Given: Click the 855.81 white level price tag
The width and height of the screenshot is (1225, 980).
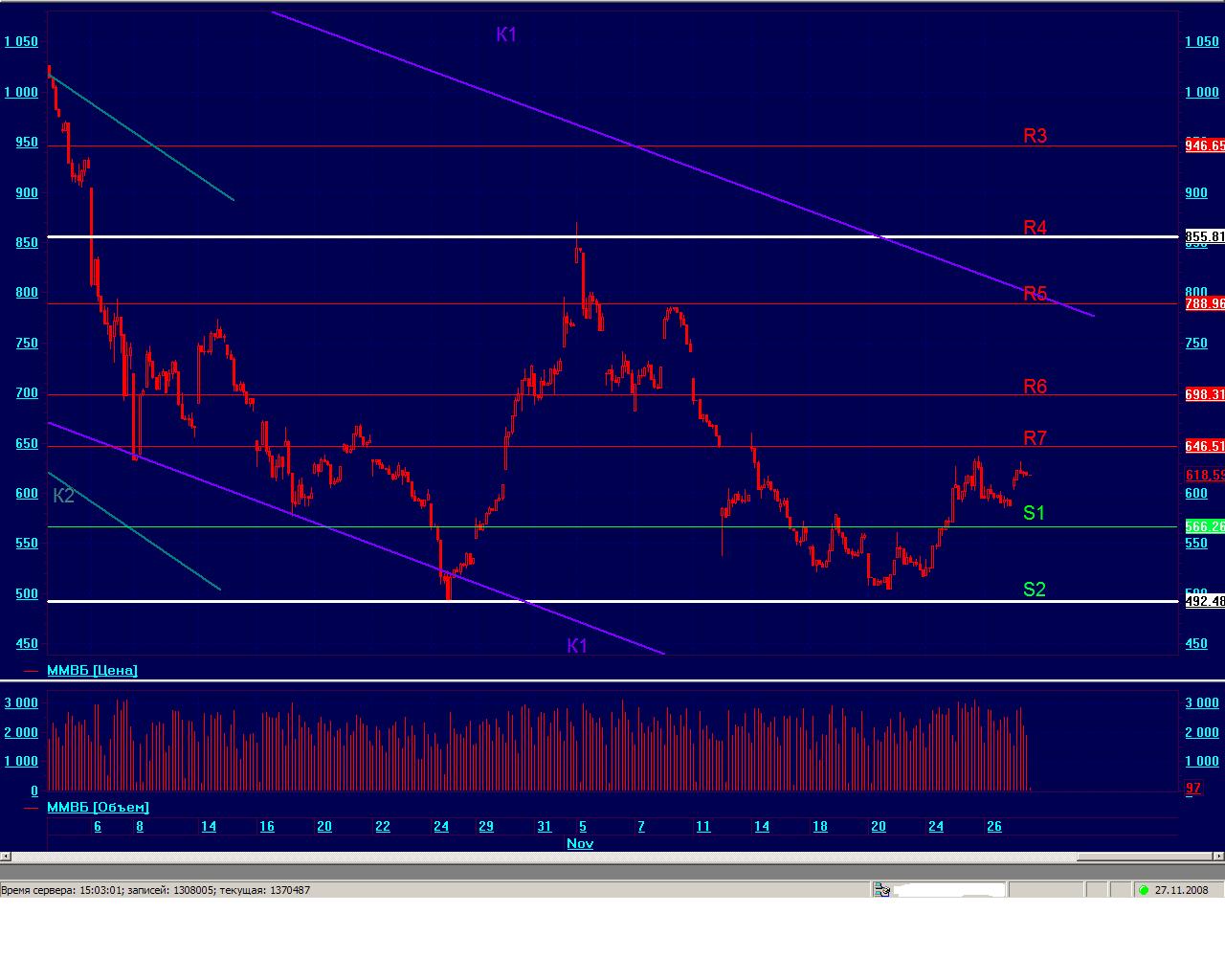Looking at the screenshot, I should pos(1205,236).
